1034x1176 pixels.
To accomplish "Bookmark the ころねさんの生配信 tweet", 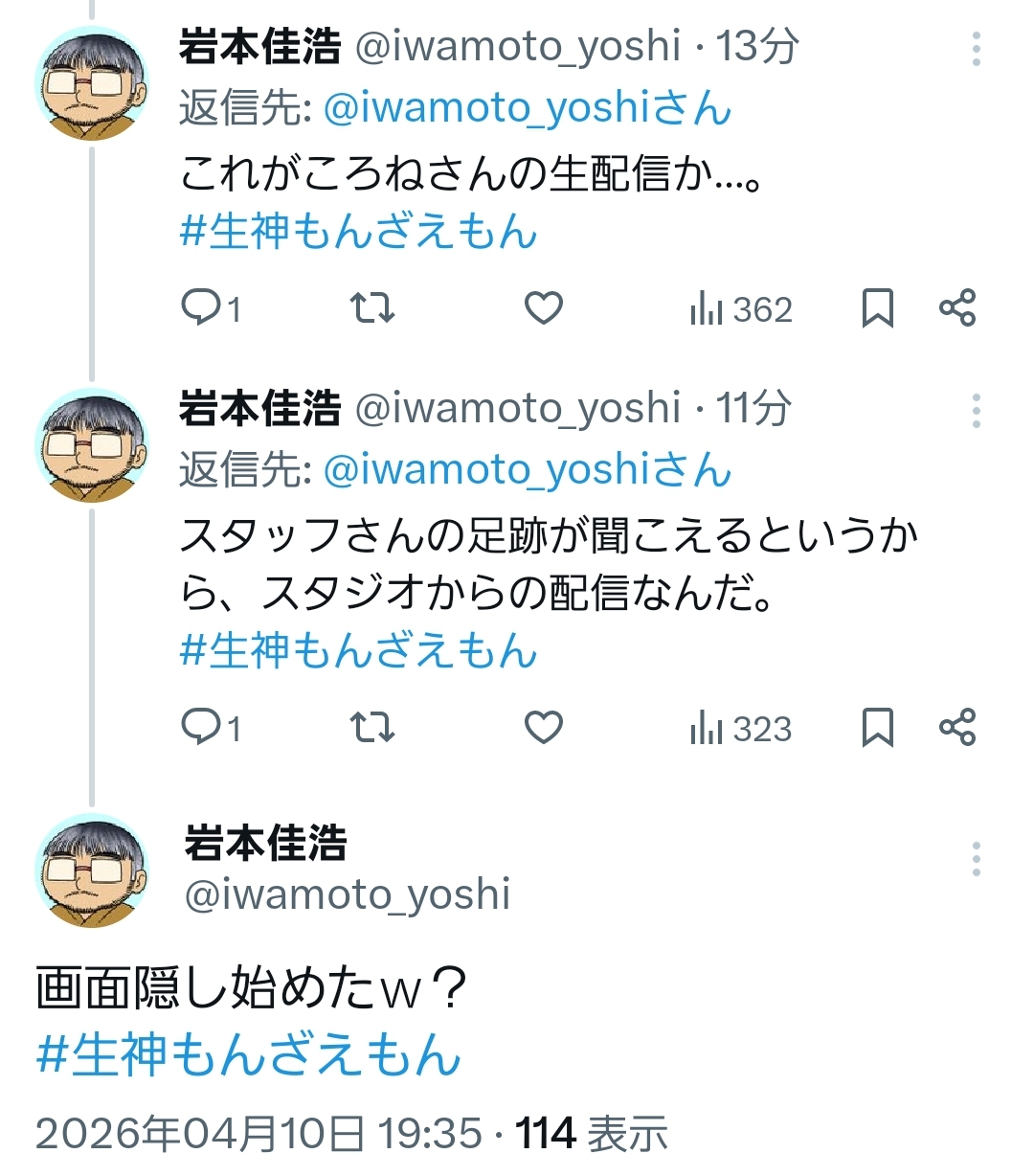I will [x=877, y=308].
